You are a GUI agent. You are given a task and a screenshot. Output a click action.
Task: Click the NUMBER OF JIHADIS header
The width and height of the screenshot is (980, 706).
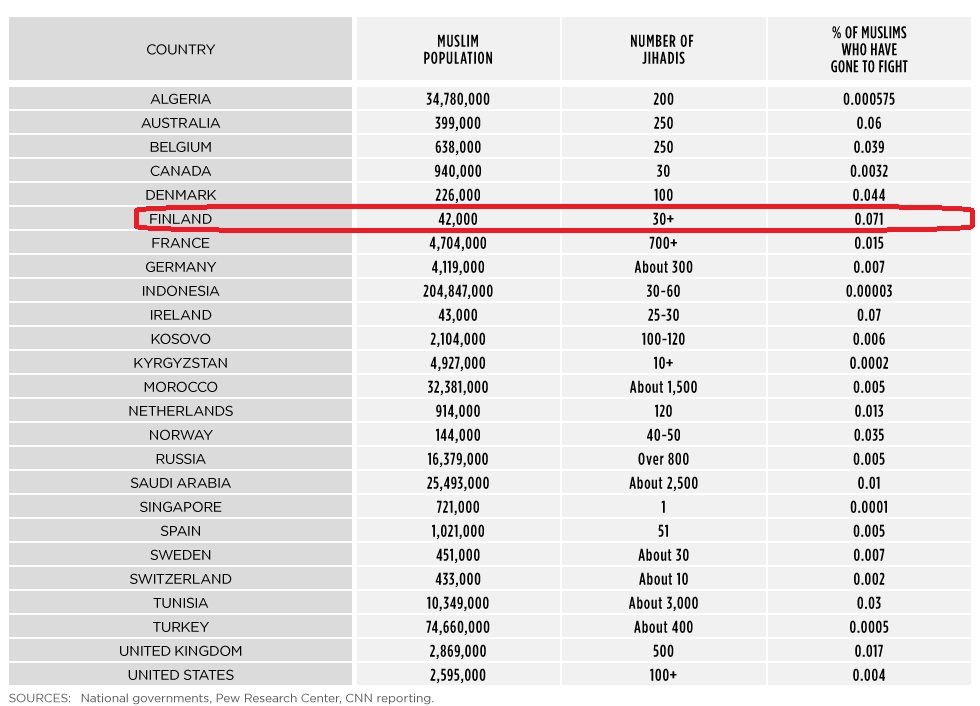[x=663, y=49]
